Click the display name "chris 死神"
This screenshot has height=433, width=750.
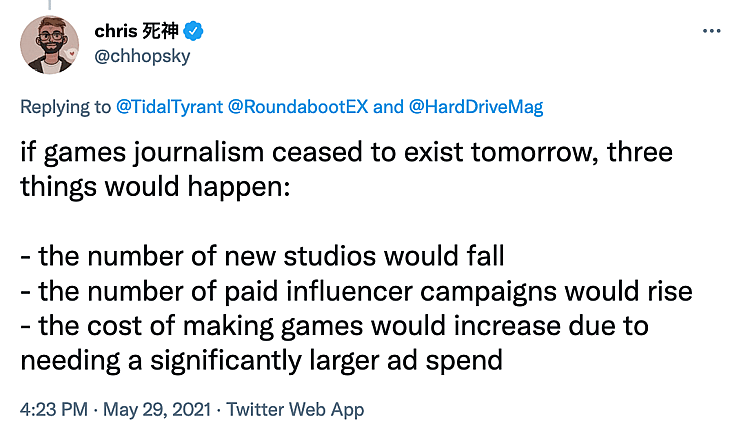pyautogui.click(x=138, y=31)
